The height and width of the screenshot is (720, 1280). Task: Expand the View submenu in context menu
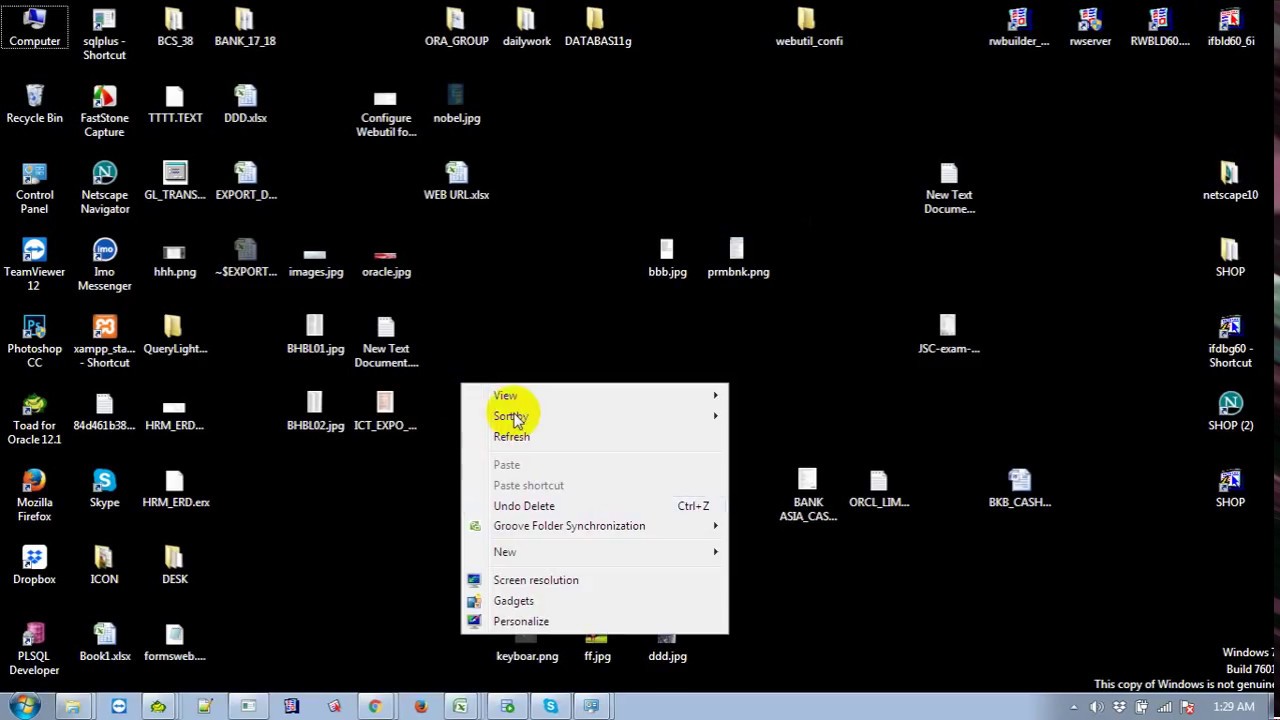click(x=595, y=396)
